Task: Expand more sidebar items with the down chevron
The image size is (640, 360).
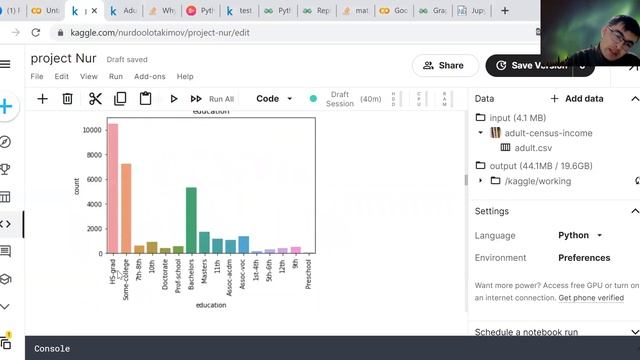Action: (4, 307)
